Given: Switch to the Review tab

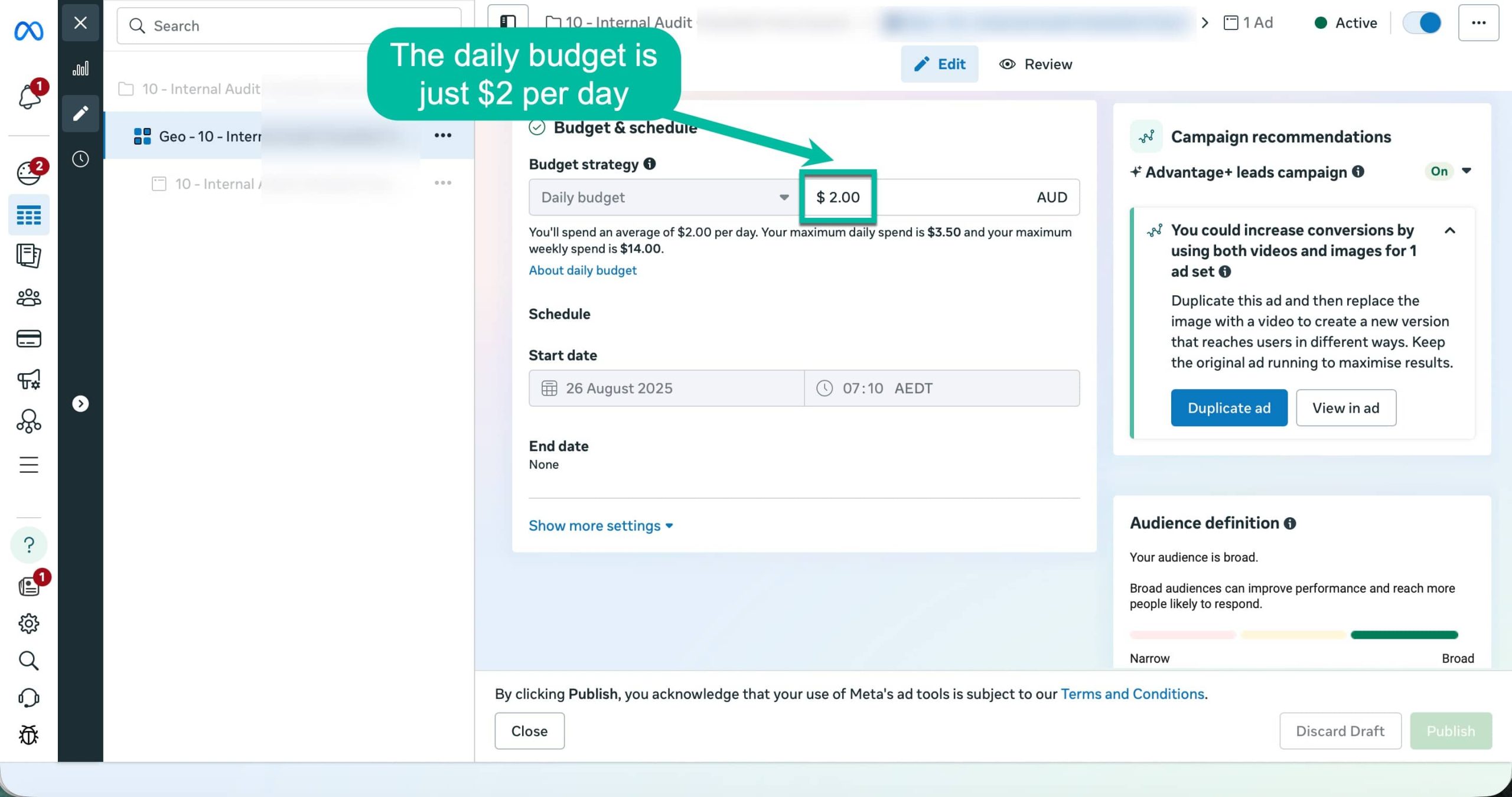Looking at the screenshot, I should 1035,64.
